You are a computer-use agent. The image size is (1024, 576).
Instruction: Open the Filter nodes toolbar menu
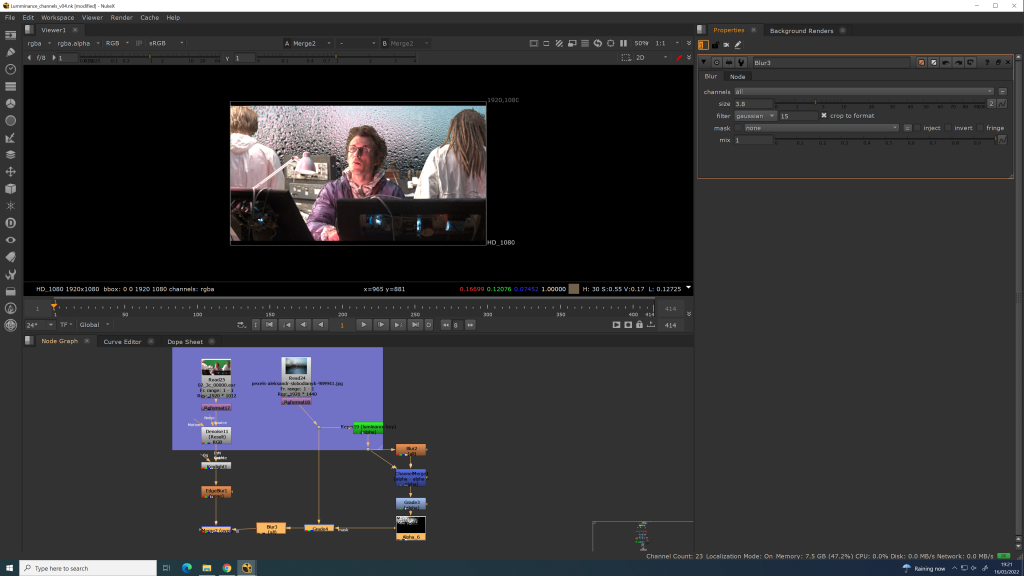click(x=10, y=121)
